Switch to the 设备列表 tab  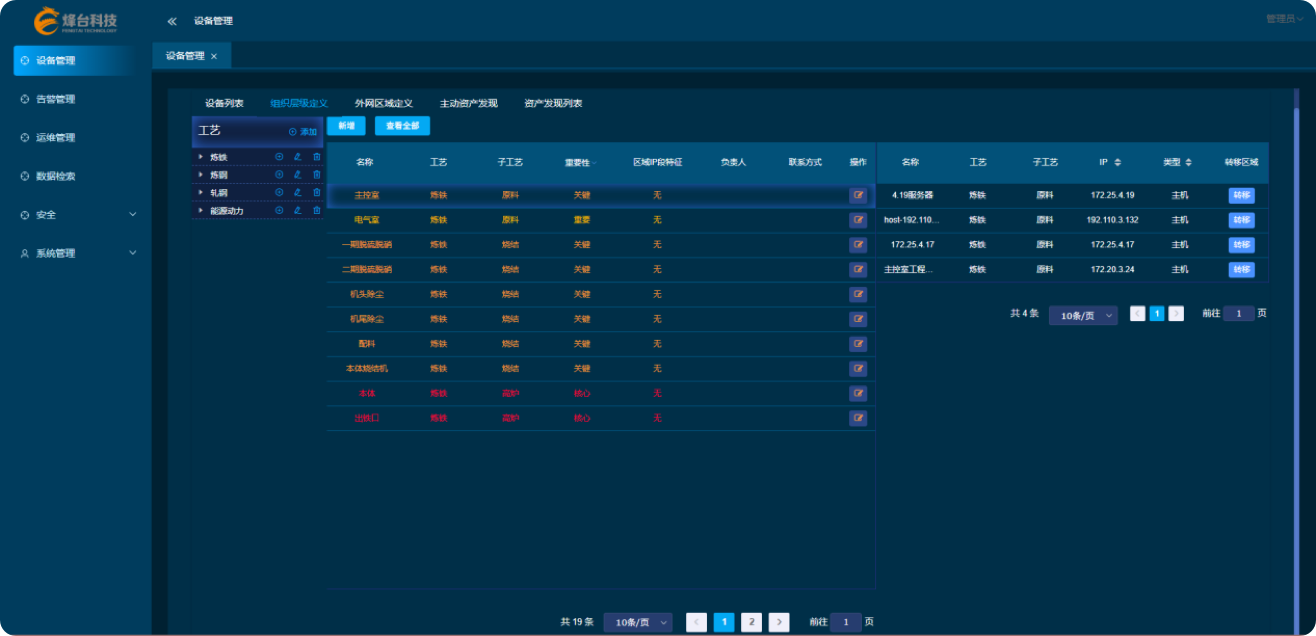[x=224, y=103]
